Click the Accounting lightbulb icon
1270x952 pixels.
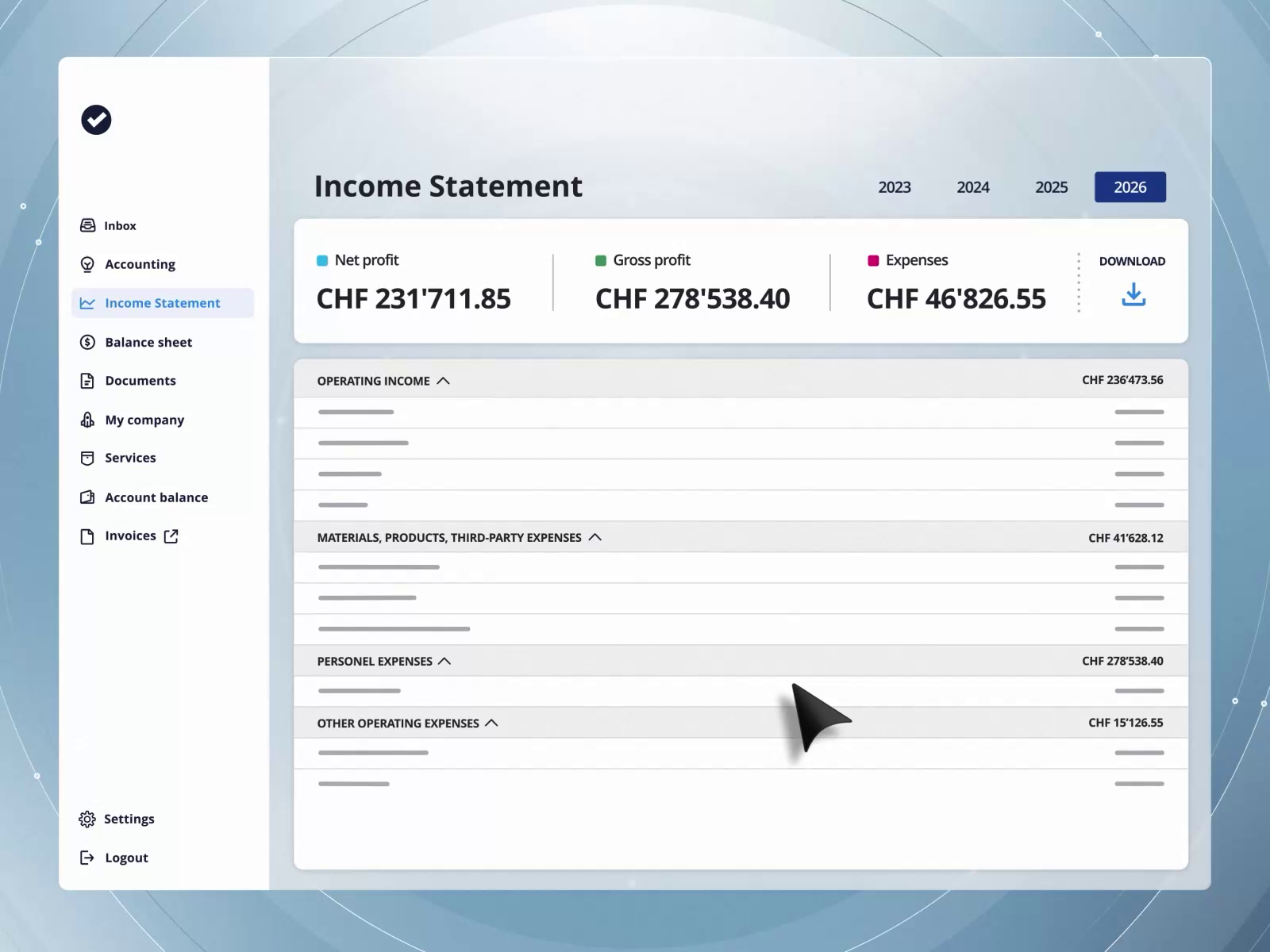click(x=87, y=264)
